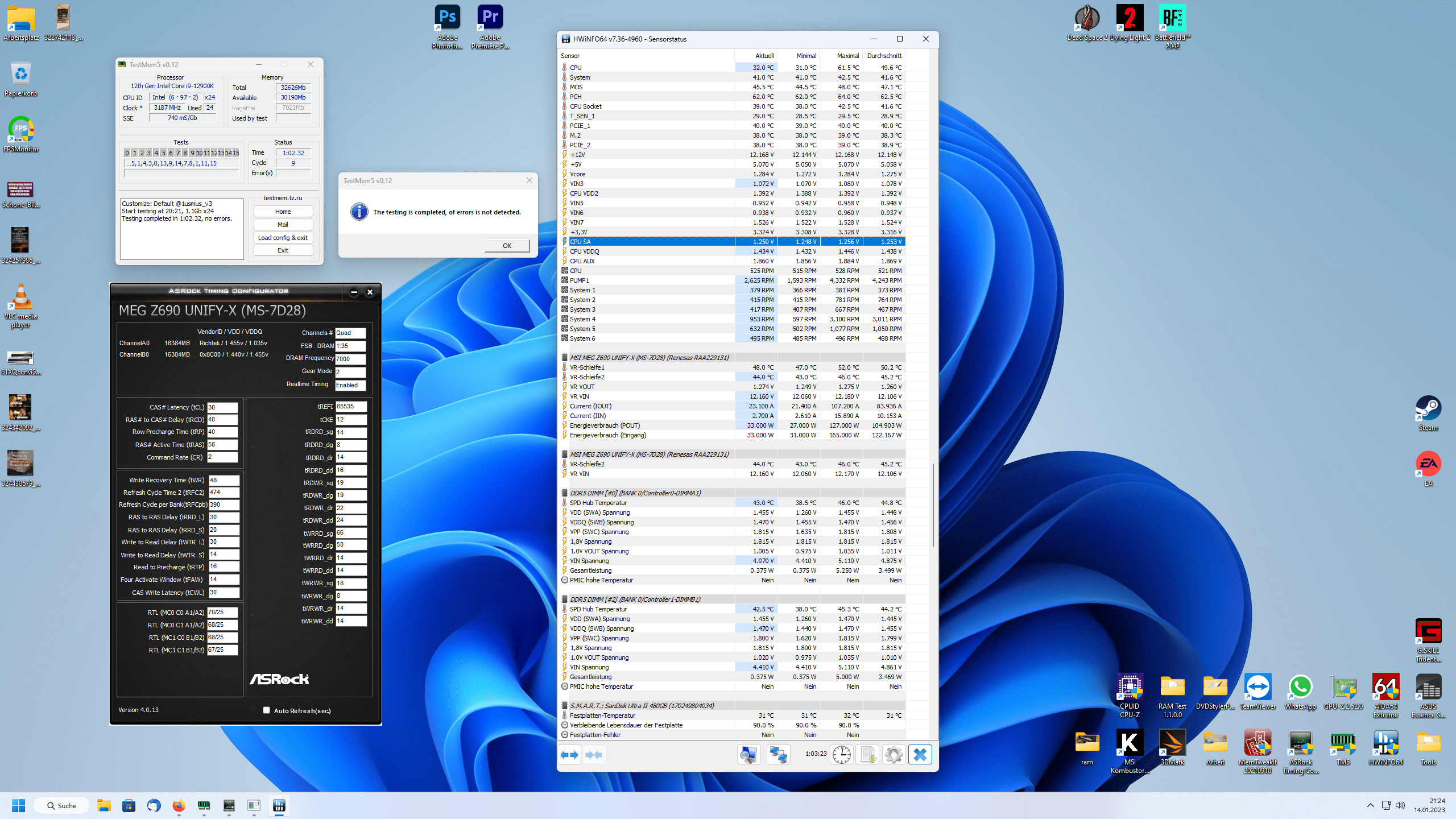Open HWiNFO sensor settings gear icon
The height and width of the screenshot is (819, 1456).
(x=894, y=755)
